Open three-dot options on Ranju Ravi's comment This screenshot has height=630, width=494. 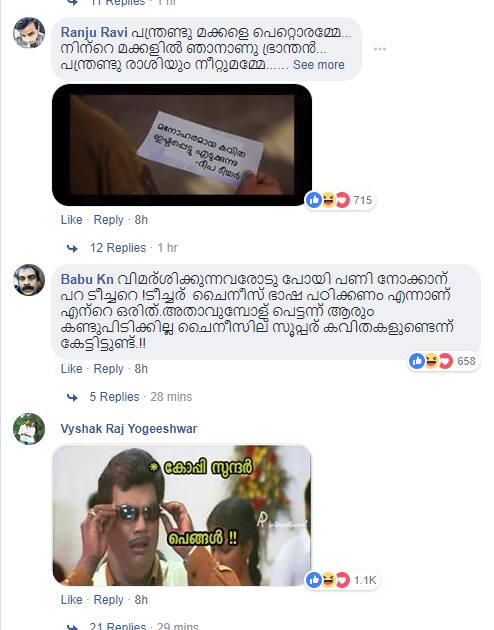click(380, 49)
